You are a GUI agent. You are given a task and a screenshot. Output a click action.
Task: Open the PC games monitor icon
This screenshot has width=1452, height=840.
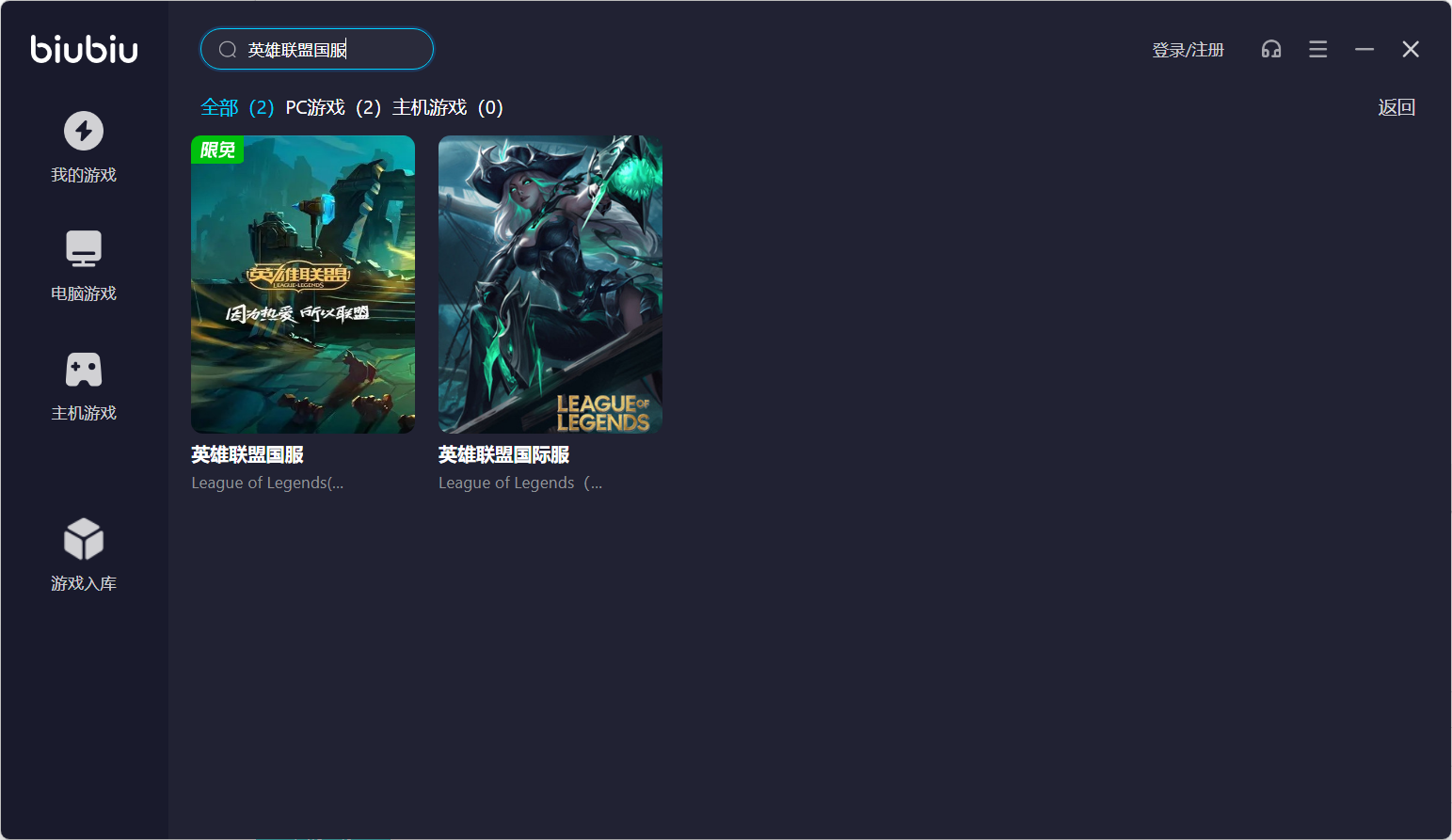click(84, 249)
